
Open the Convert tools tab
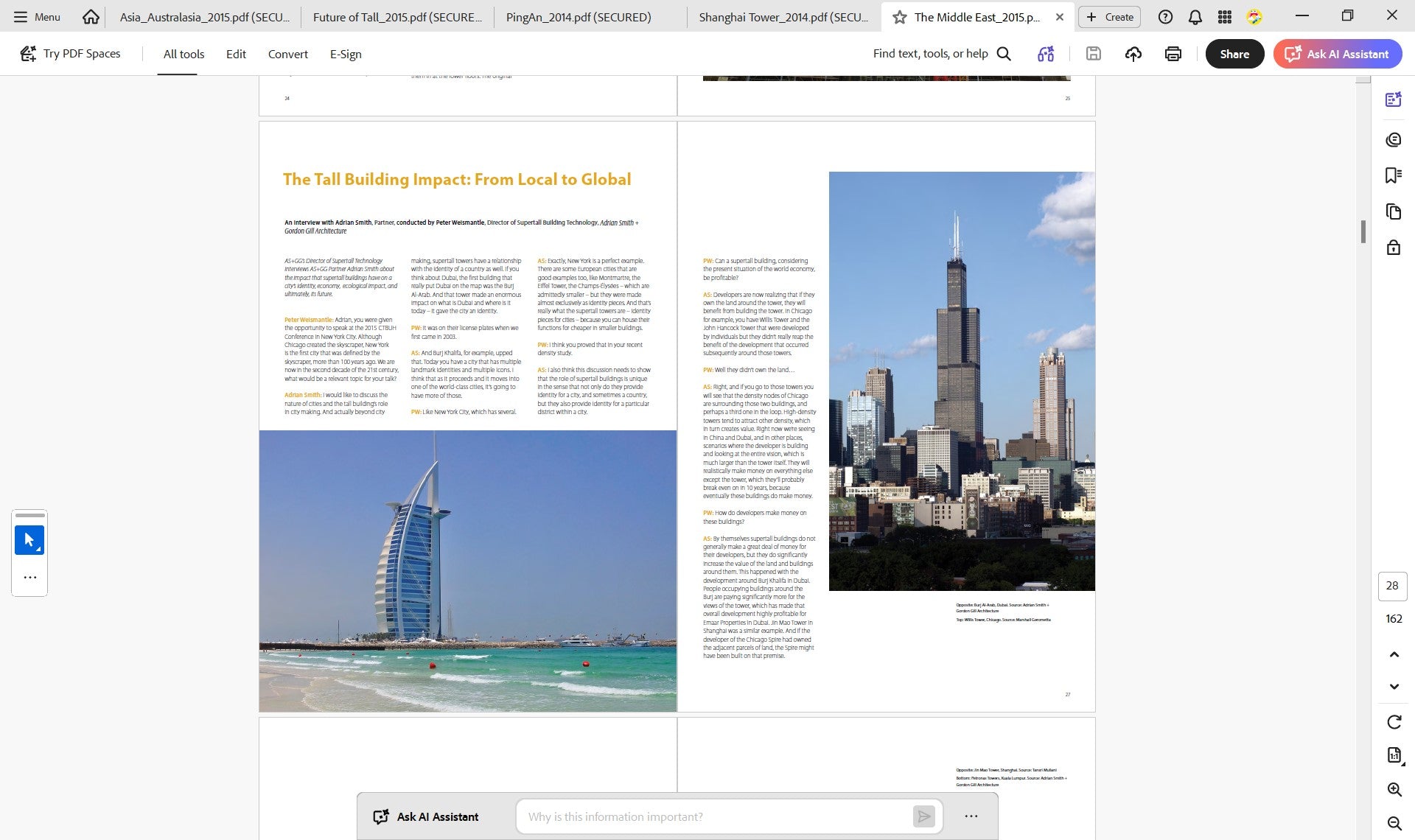click(x=287, y=54)
